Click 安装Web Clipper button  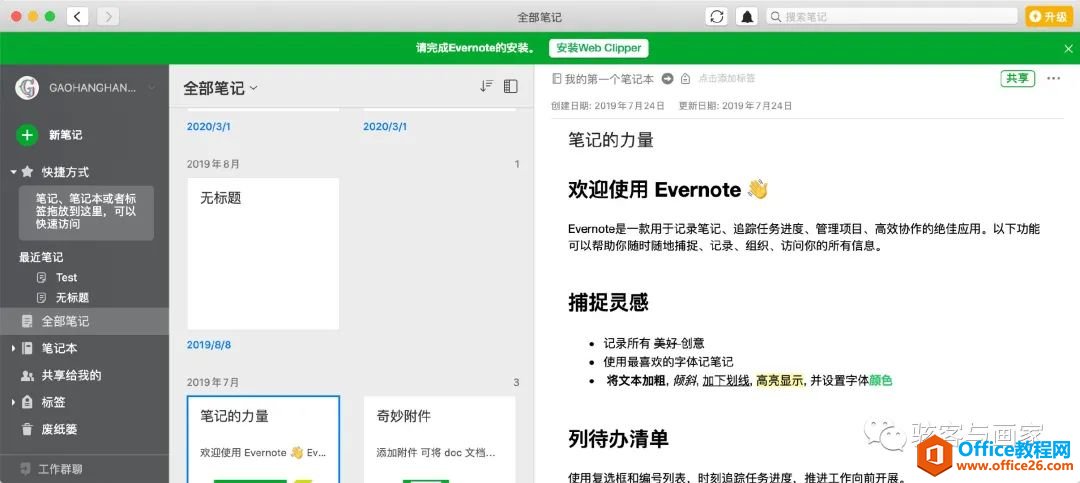click(599, 48)
